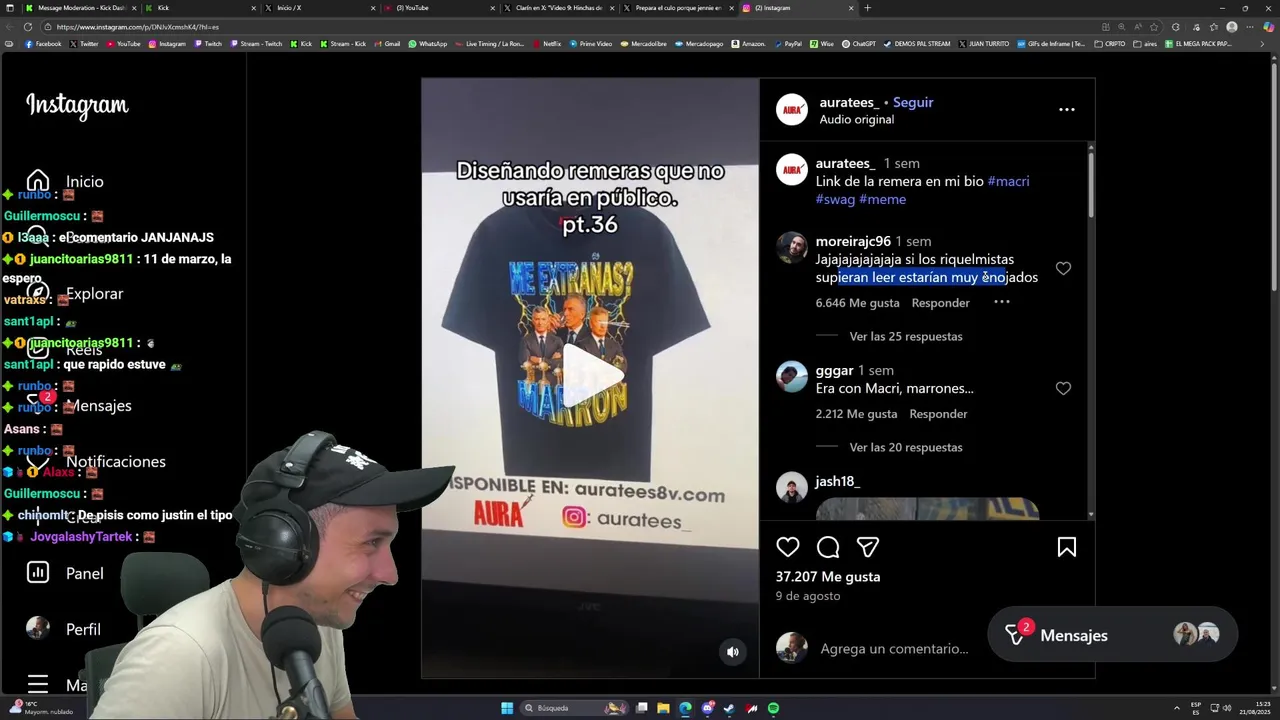The height and width of the screenshot is (720, 1280).
Task: Open Explorar via the compass icon
Action: pos(38,294)
